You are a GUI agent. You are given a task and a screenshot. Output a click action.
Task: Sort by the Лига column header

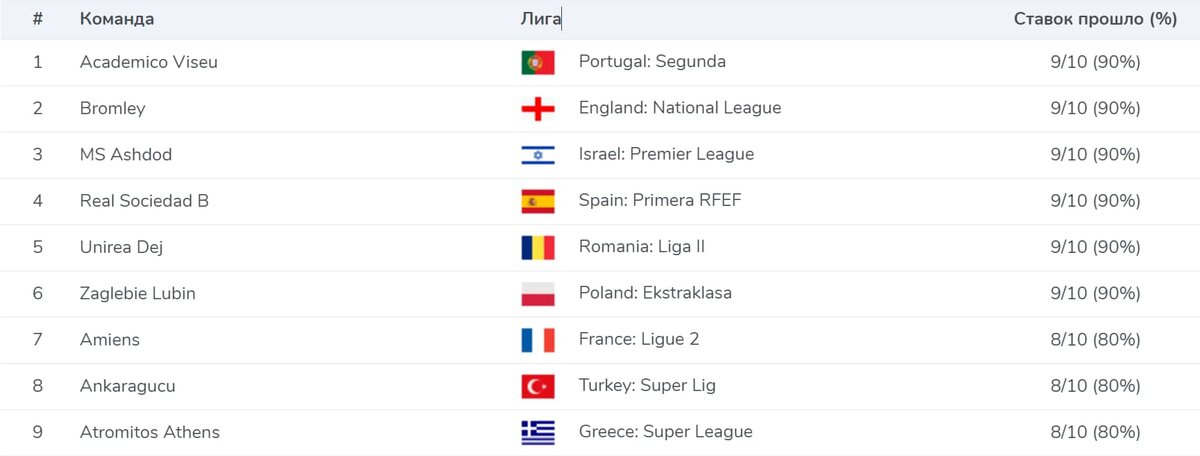pyautogui.click(x=541, y=19)
